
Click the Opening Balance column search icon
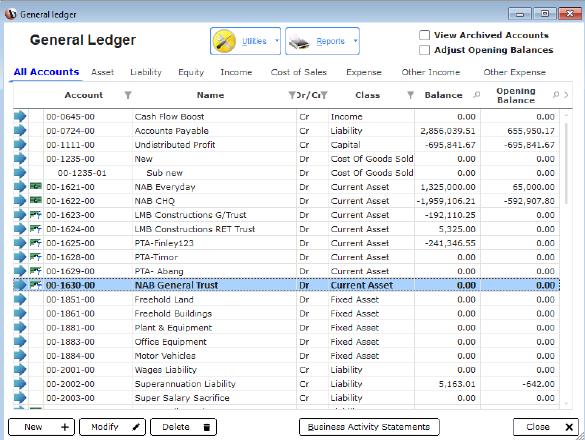[556, 95]
